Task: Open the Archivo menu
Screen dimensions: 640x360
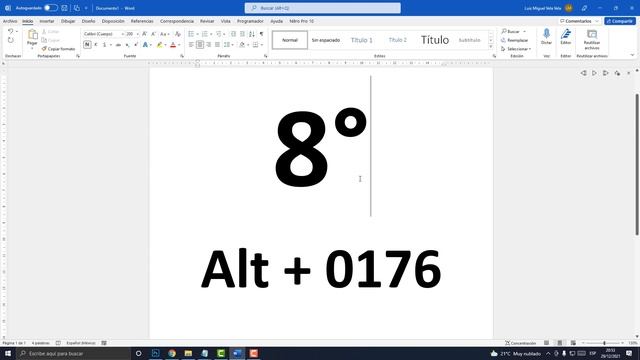Action: pos(10,21)
